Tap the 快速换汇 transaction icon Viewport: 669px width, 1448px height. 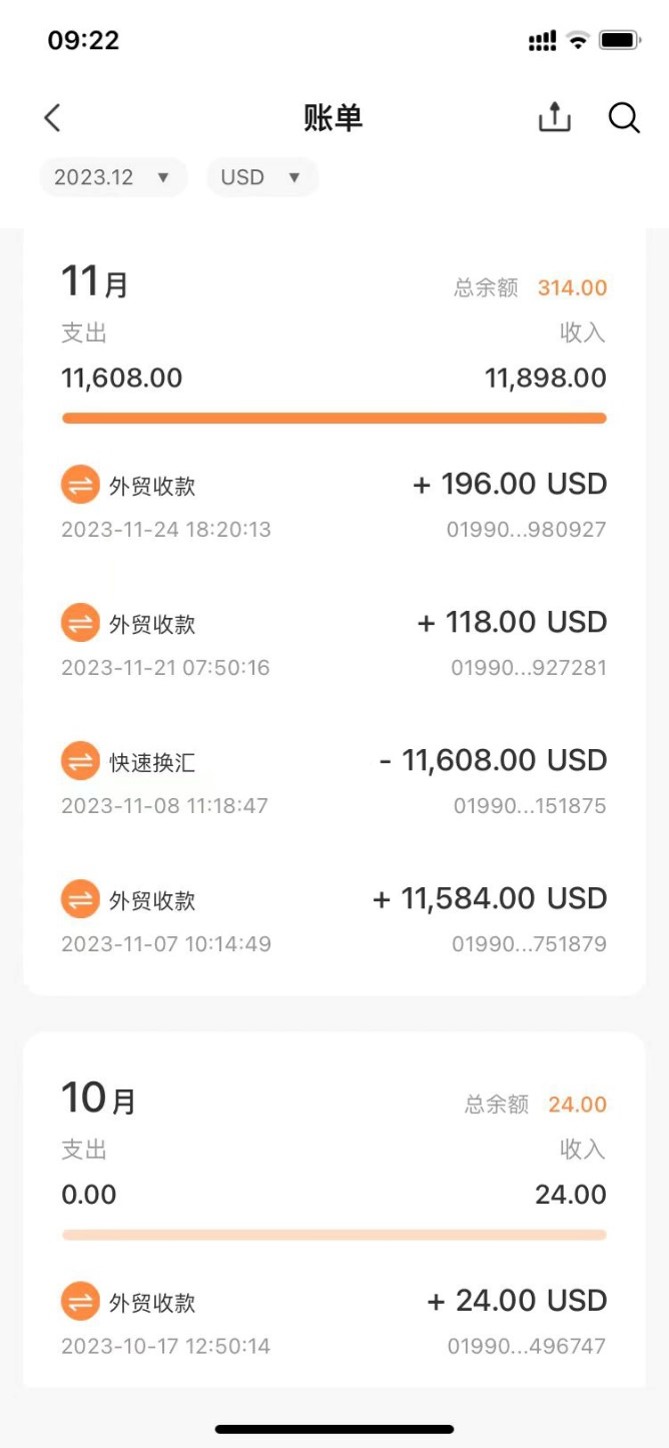(x=80, y=762)
